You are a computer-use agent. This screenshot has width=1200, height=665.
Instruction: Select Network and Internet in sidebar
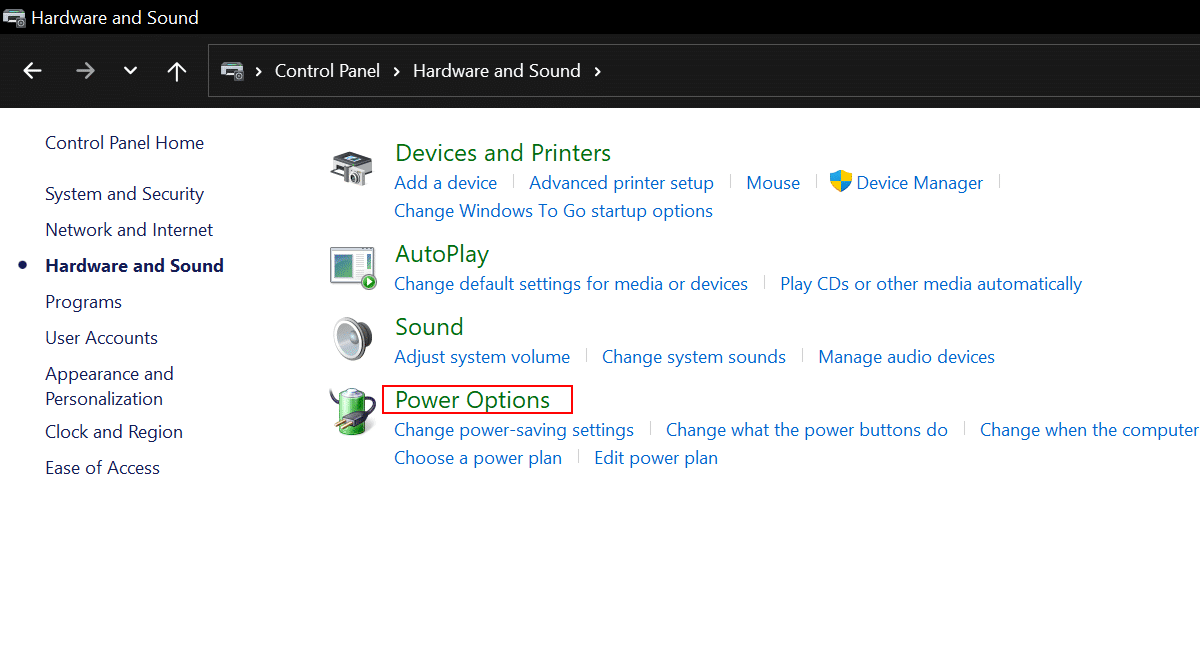[x=129, y=230]
